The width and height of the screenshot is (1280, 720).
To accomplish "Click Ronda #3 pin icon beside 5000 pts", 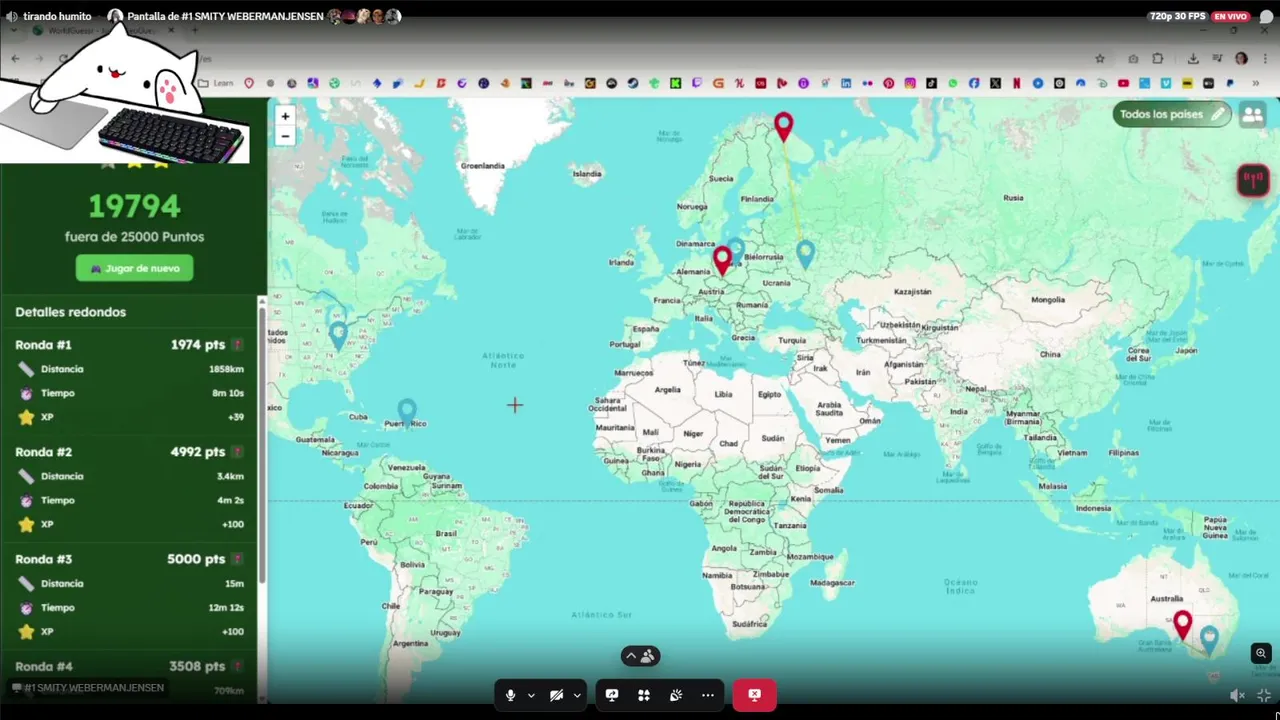I will click(x=237, y=559).
